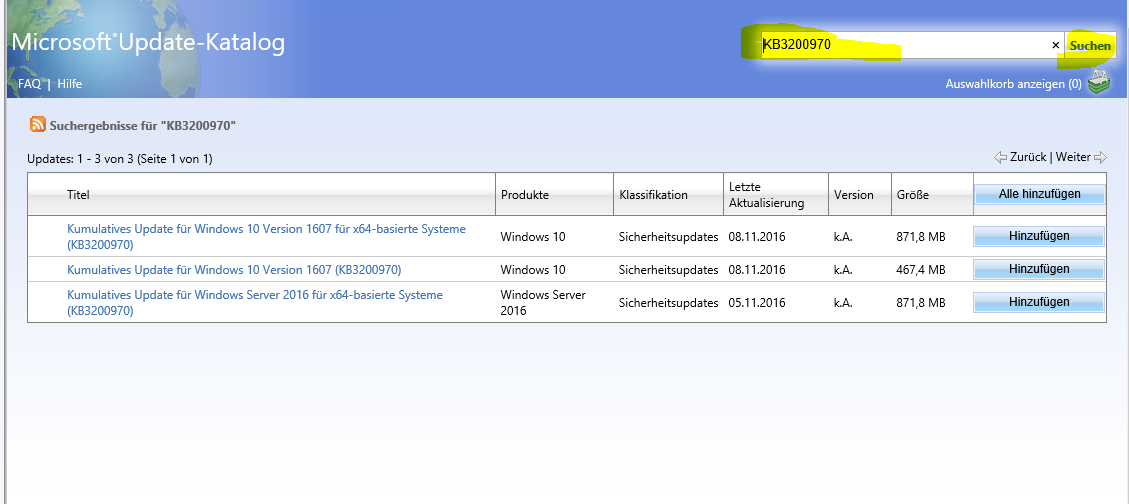Sort by Klassifikation column header
The image size is (1129, 504).
[653, 194]
